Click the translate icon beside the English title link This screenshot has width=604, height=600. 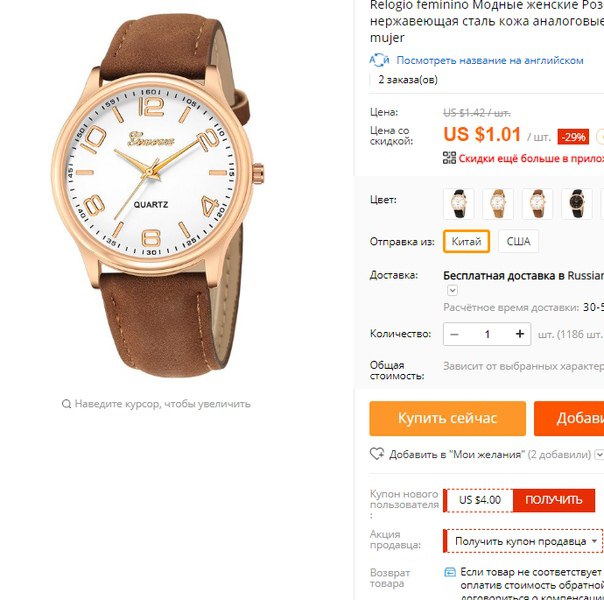pyautogui.click(x=379, y=60)
